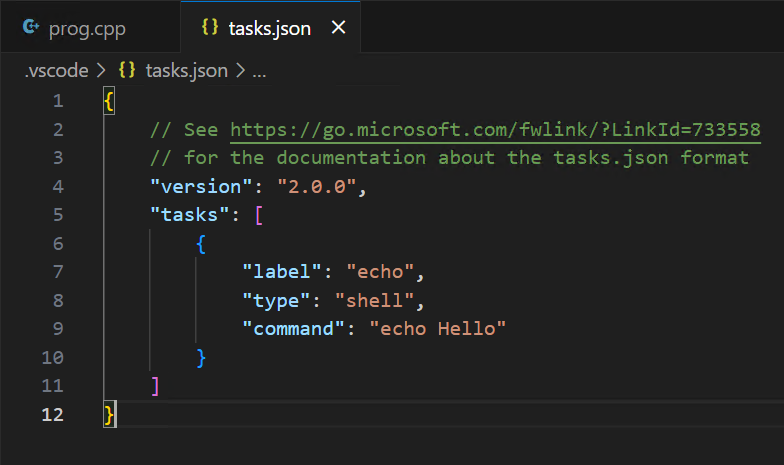Click the JSON braces icon on tasks.json tab

tap(210, 27)
